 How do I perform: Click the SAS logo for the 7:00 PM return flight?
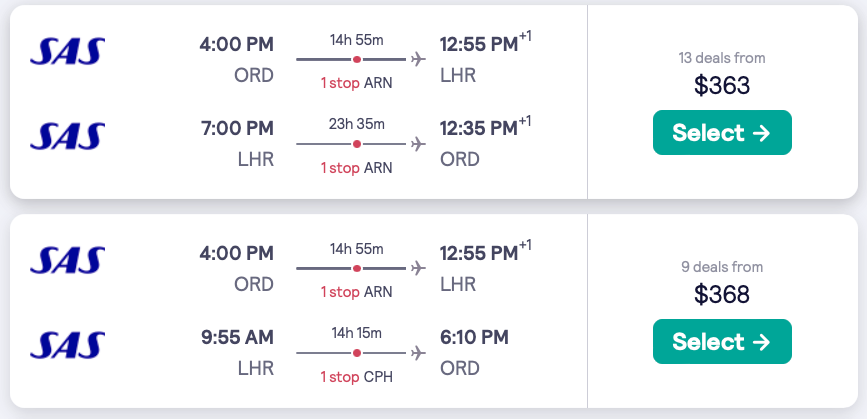[68, 134]
